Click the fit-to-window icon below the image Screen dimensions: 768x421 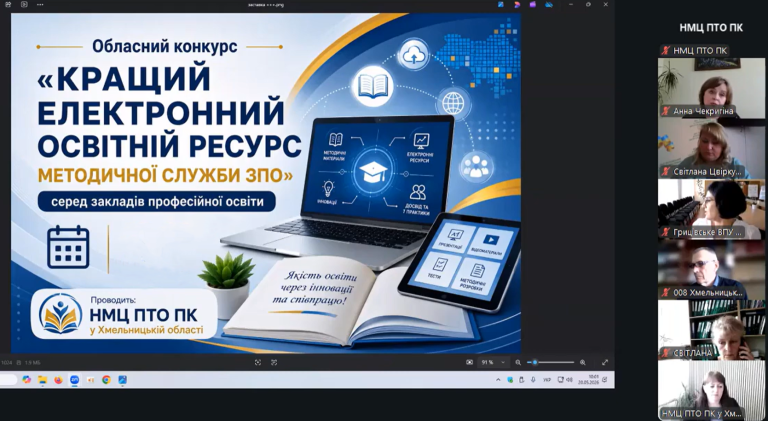pos(258,362)
